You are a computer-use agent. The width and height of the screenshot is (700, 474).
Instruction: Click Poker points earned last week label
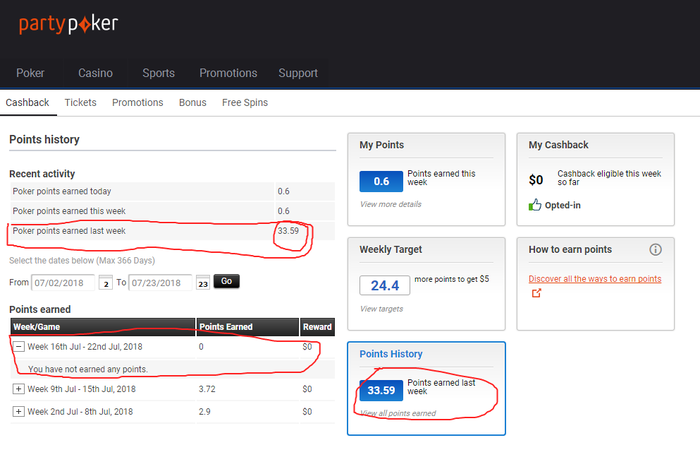[69, 231]
